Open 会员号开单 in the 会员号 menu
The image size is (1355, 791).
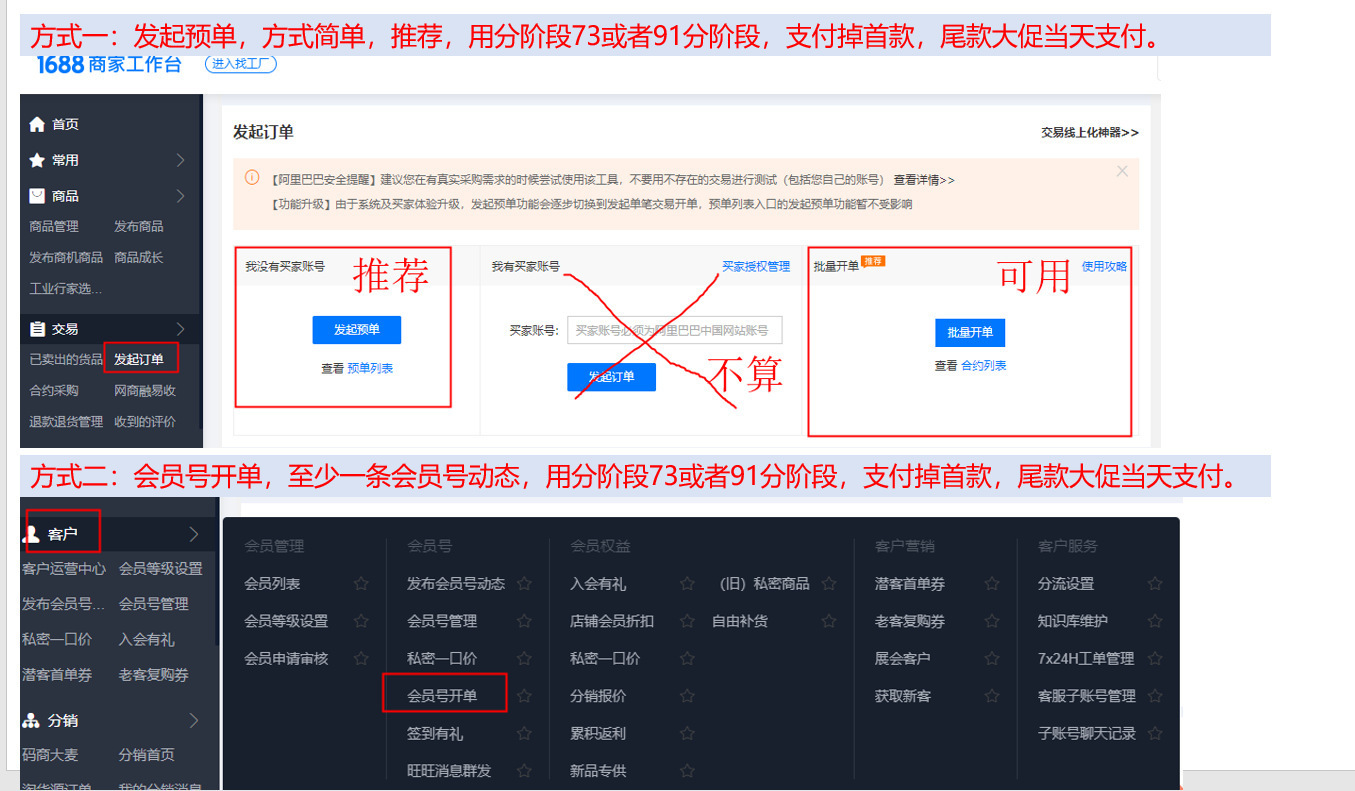click(x=442, y=696)
